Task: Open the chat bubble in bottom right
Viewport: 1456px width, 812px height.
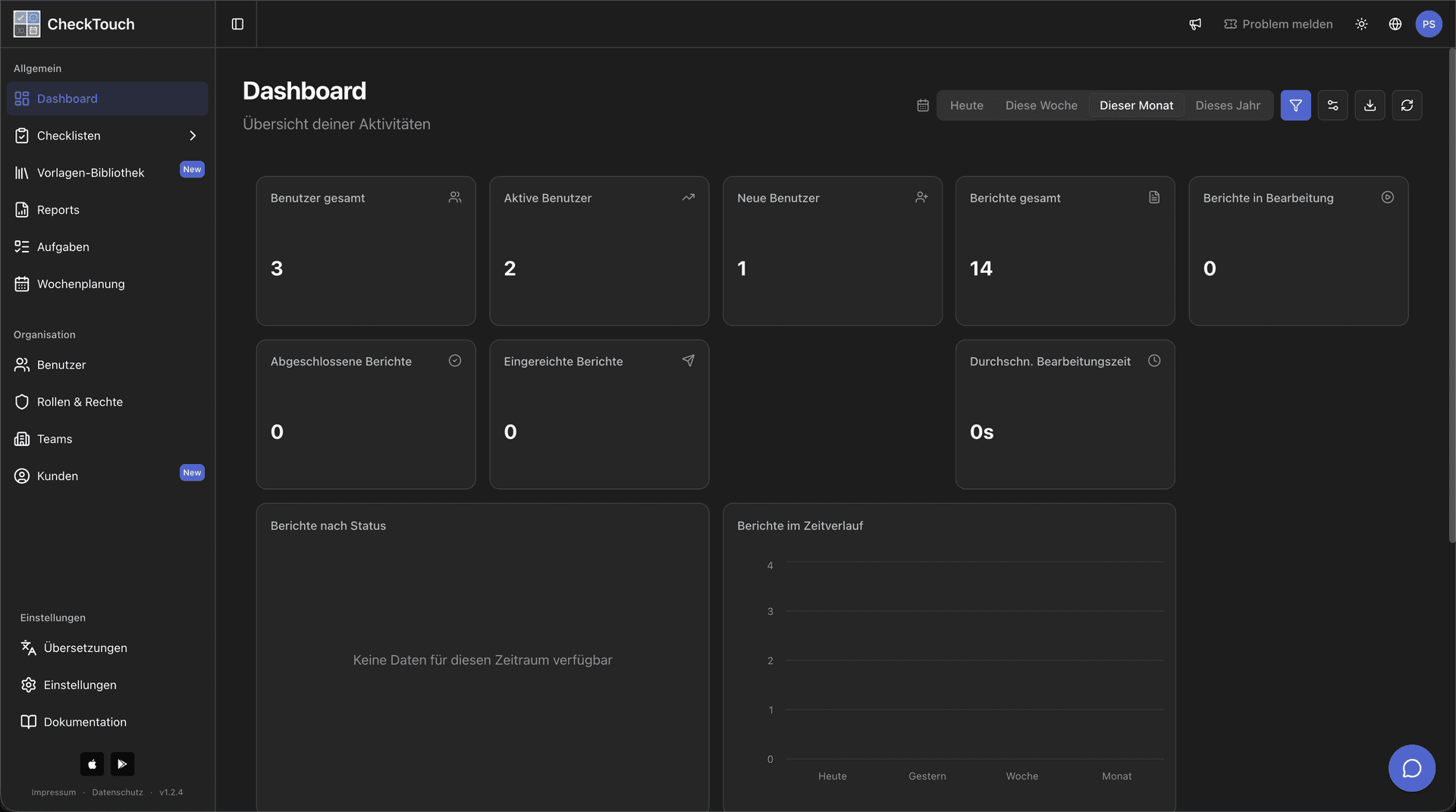Action: click(x=1411, y=767)
